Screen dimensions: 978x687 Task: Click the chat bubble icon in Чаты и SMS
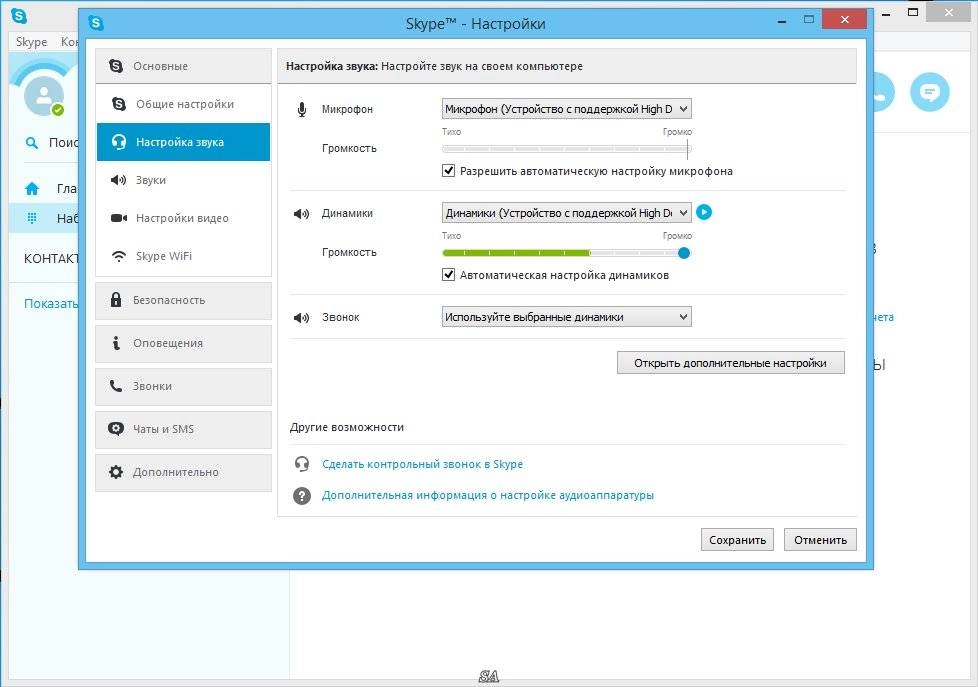(x=116, y=429)
